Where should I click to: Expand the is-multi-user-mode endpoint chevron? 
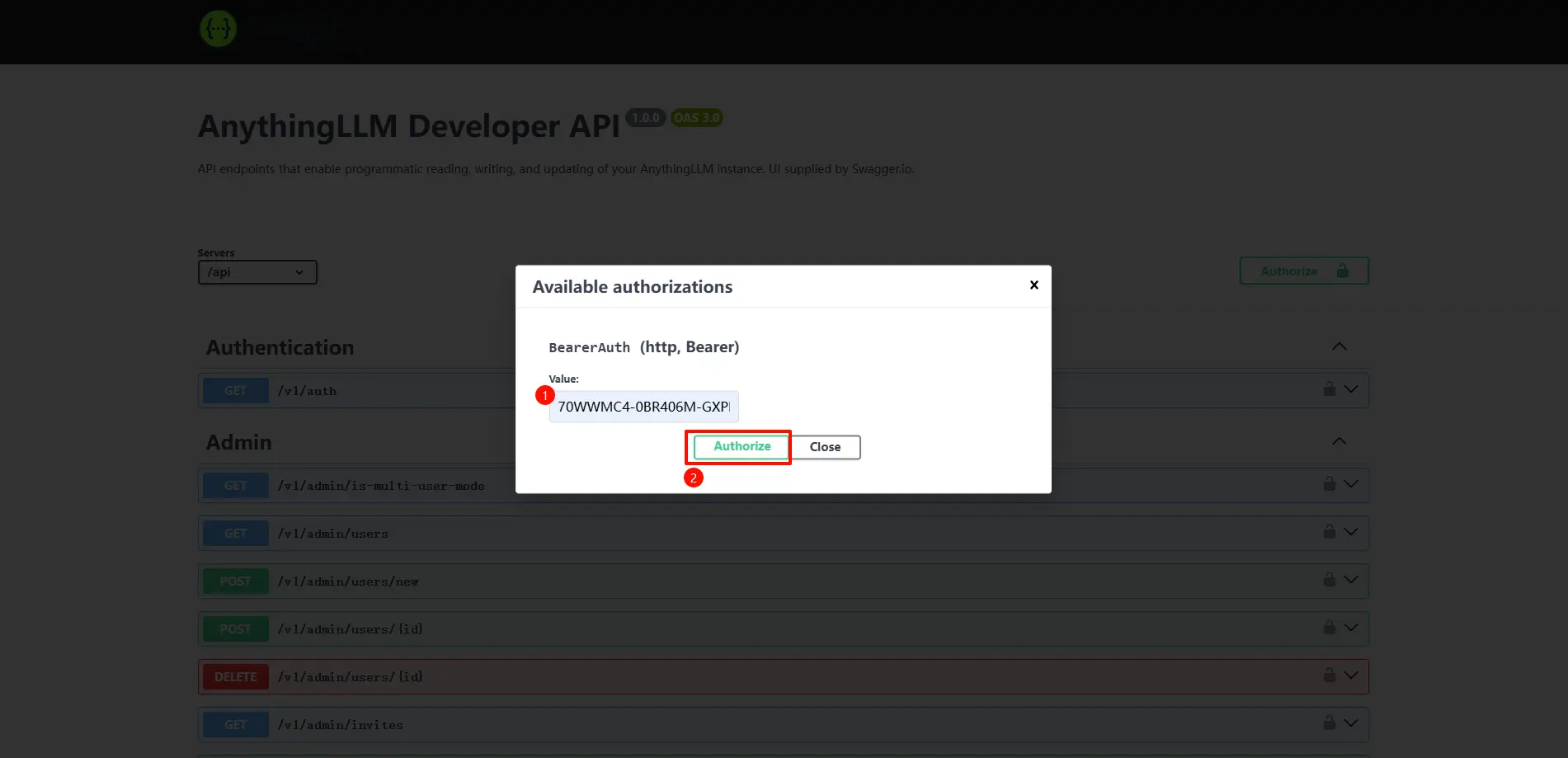[1350, 484]
